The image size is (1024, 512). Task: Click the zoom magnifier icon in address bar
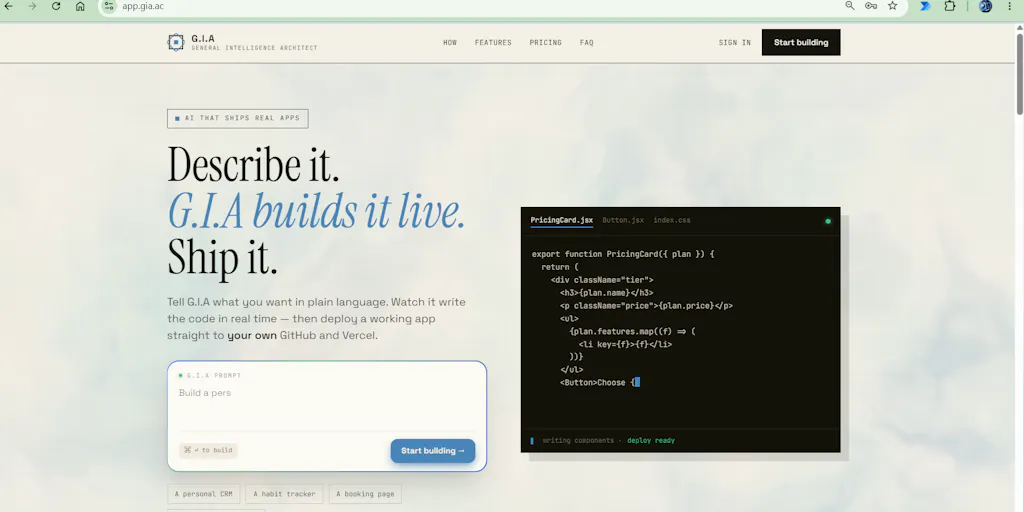850,6
